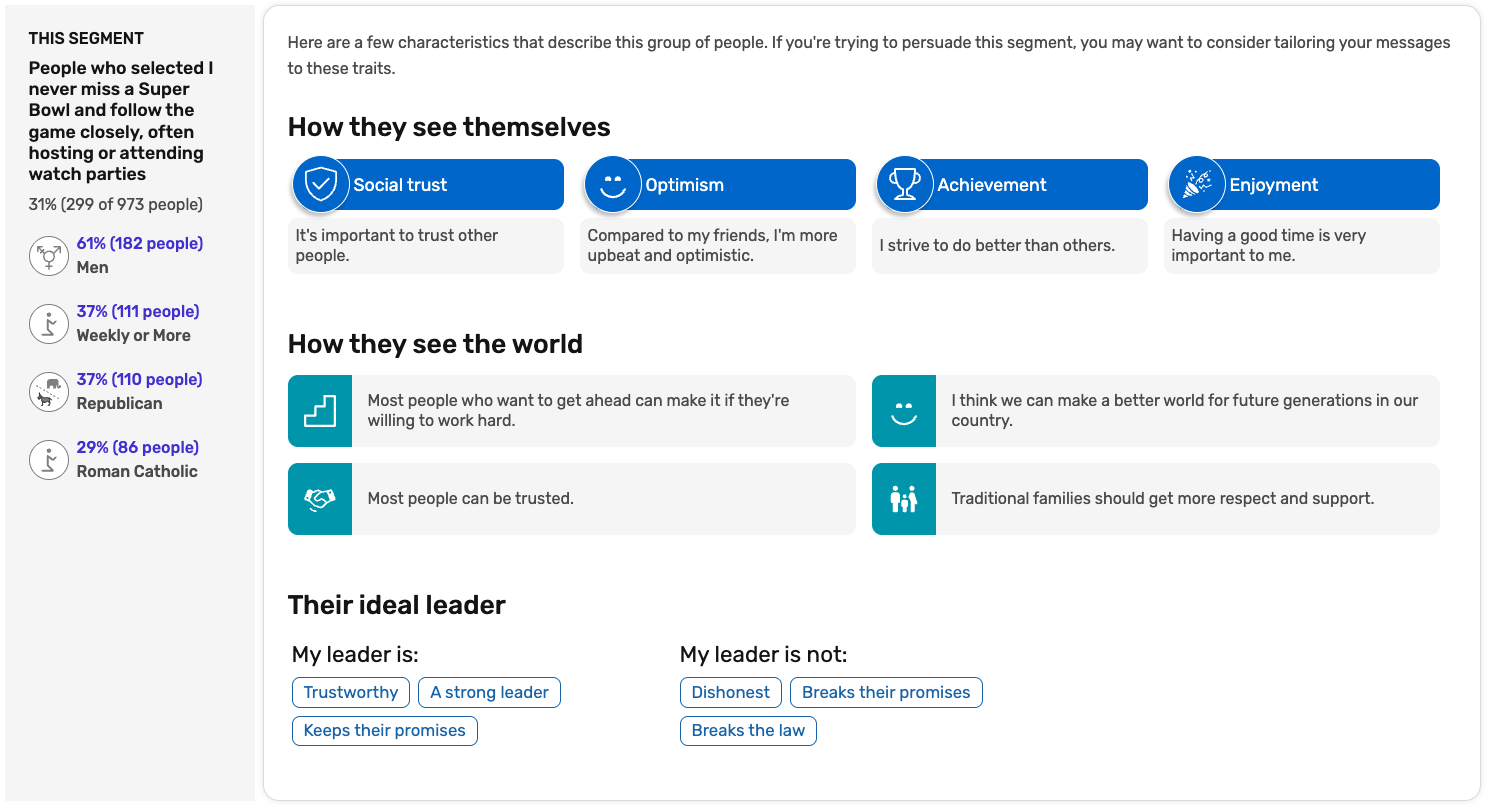This screenshot has width=1488, height=806.
Task: Click the kneeling person icon beside Roman Catholic
Action: [48, 460]
